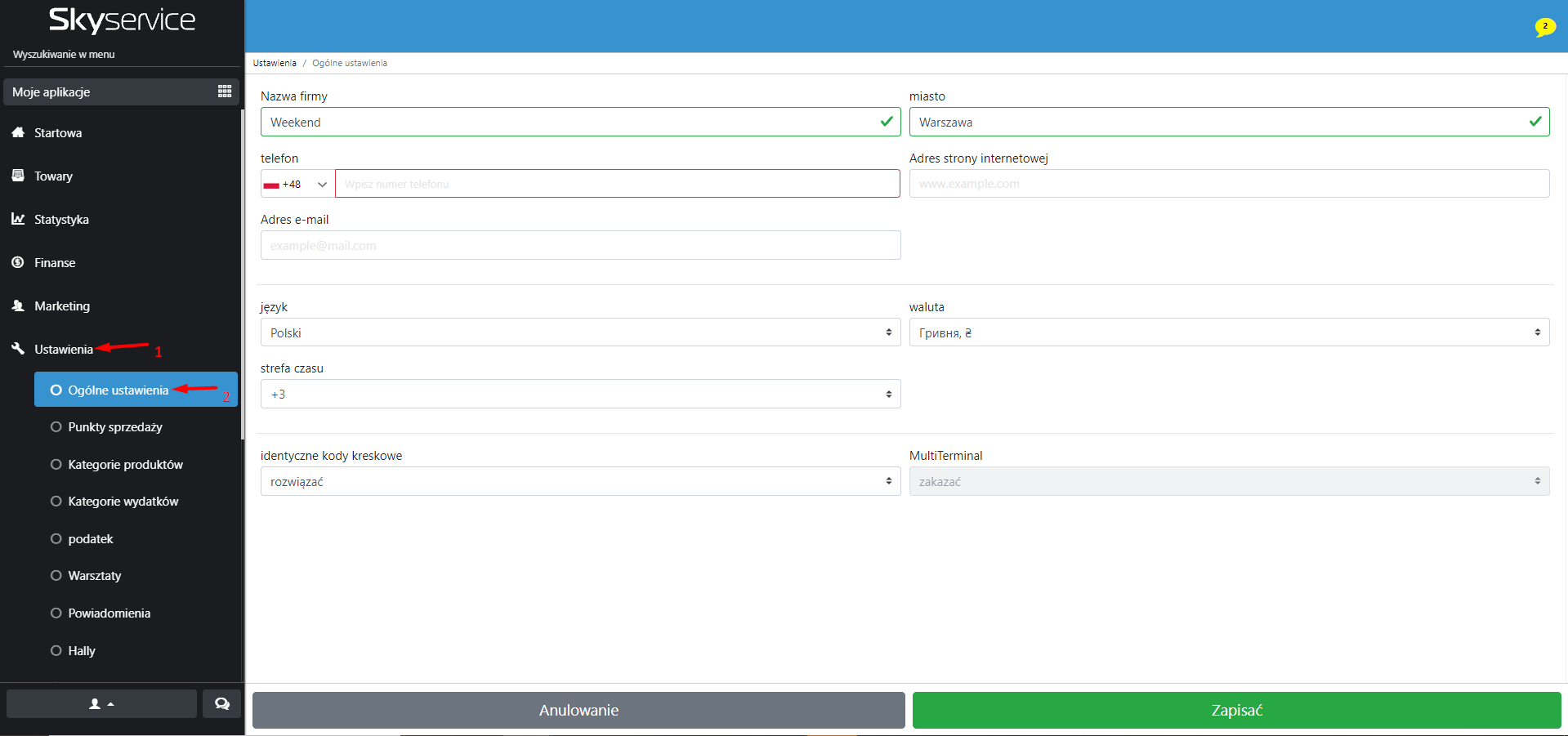Select the Kategorie produktów circle item
Viewport: 1568px width, 736px height.
(56, 465)
